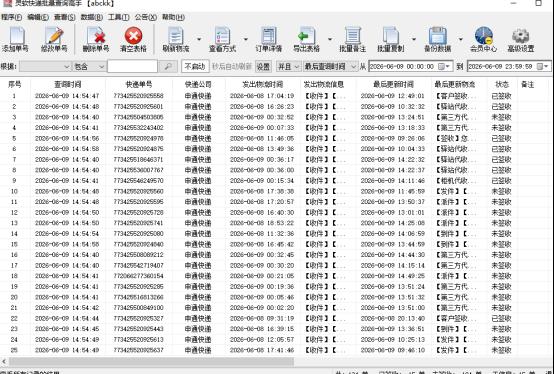Expand the 查看方式 dropdown arrow
The image size is (554, 374).
click(246, 39)
